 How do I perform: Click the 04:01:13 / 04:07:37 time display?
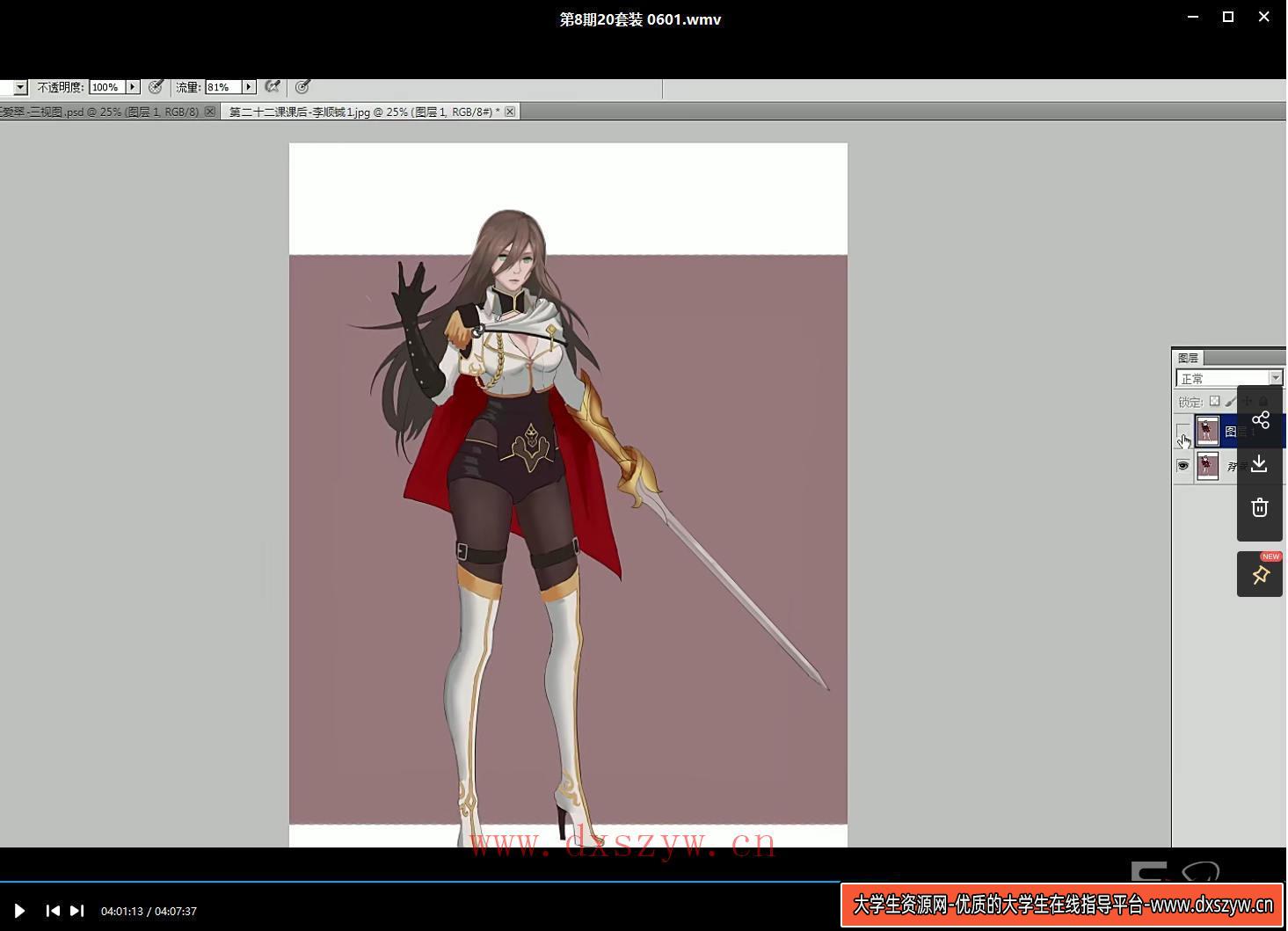(x=149, y=911)
